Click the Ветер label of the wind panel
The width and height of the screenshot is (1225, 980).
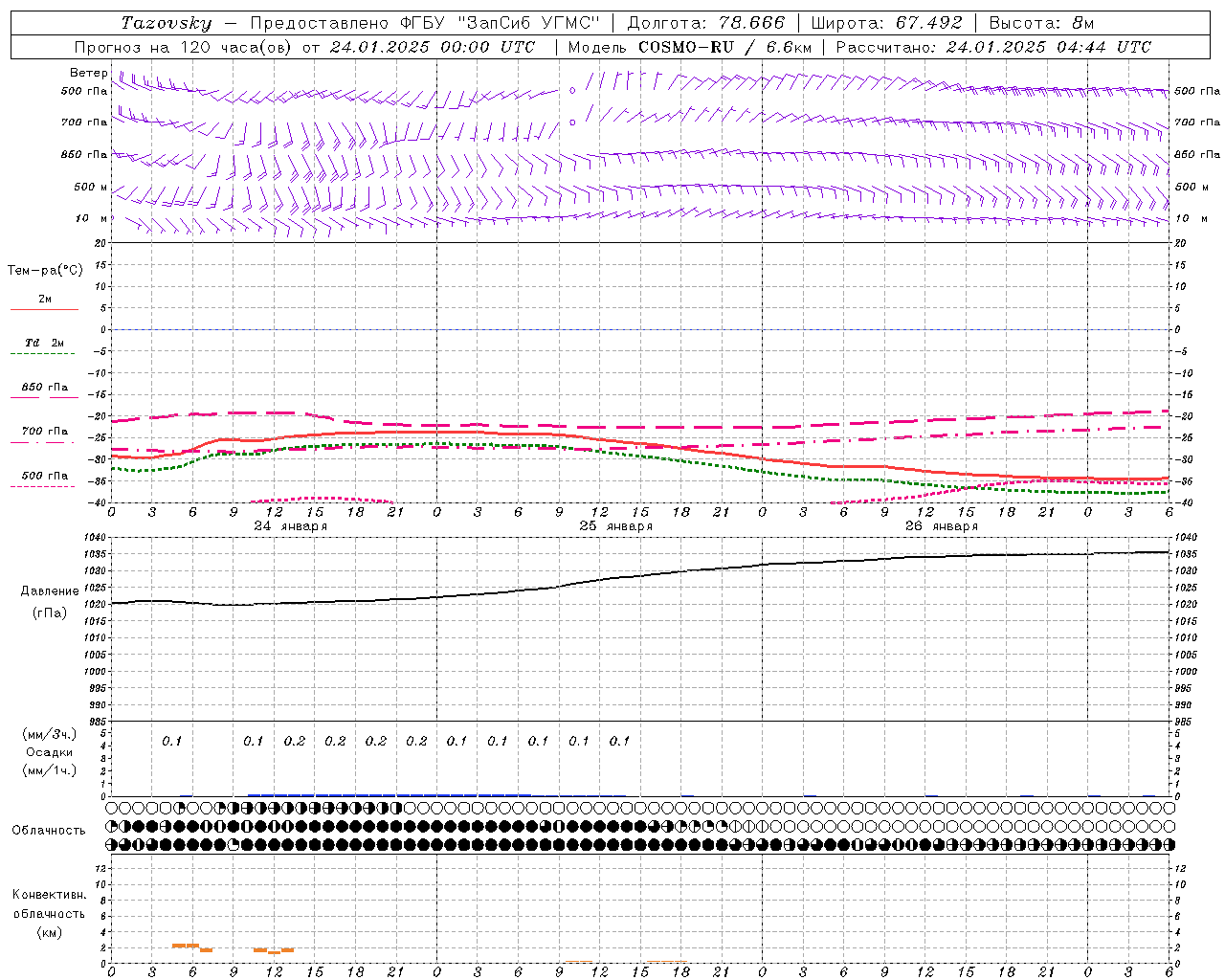pyautogui.click(x=89, y=73)
